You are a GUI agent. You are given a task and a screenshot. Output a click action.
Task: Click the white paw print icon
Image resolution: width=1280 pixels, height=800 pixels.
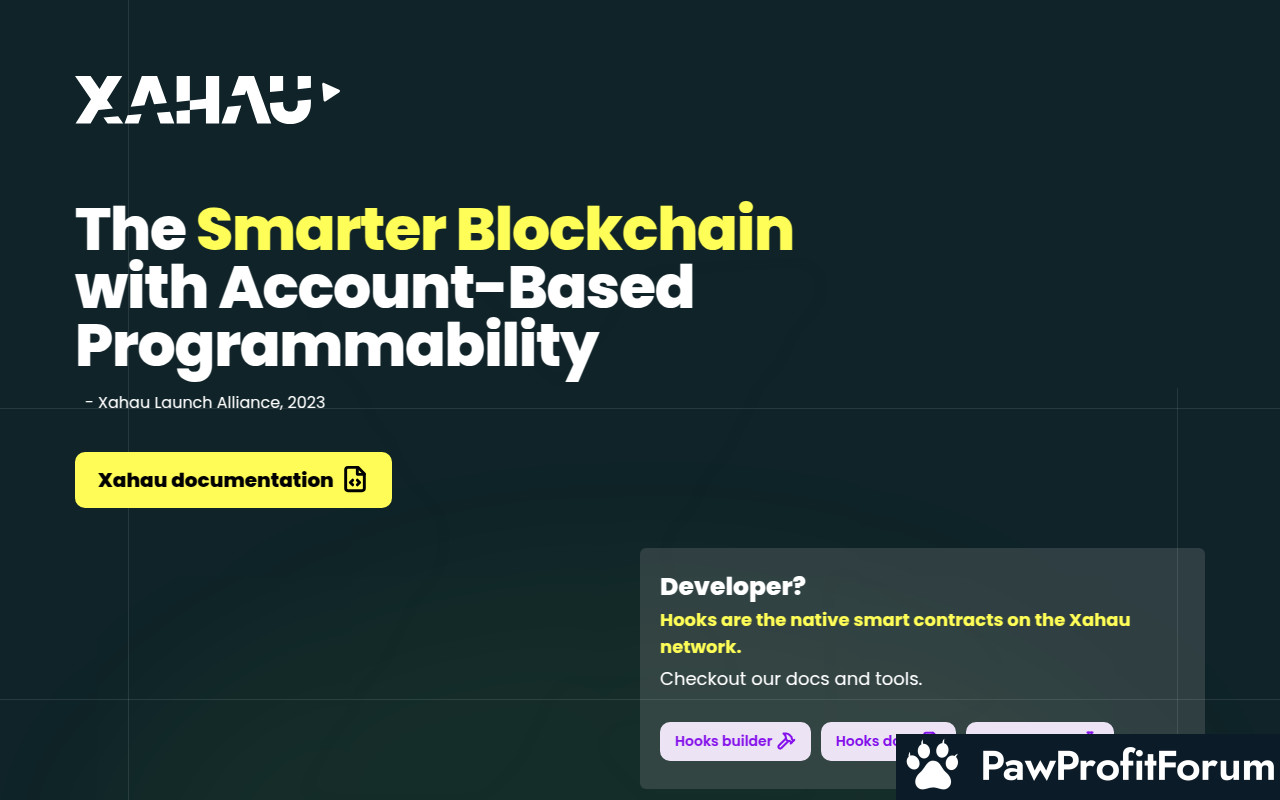tap(932, 766)
